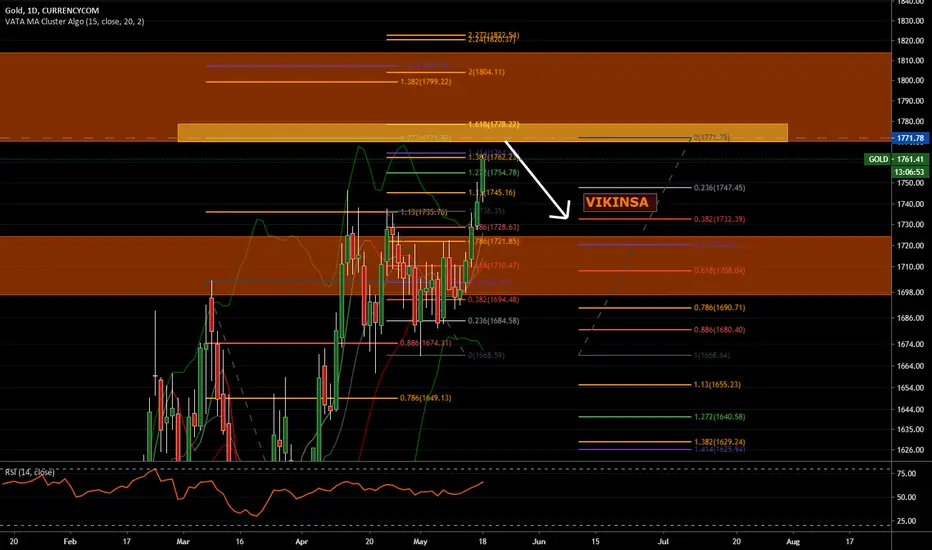Image resolution: width=932 pixels, height=550 pixels.
Task: Click the extension label 2(1804.11)
Action: click(486, 72)
